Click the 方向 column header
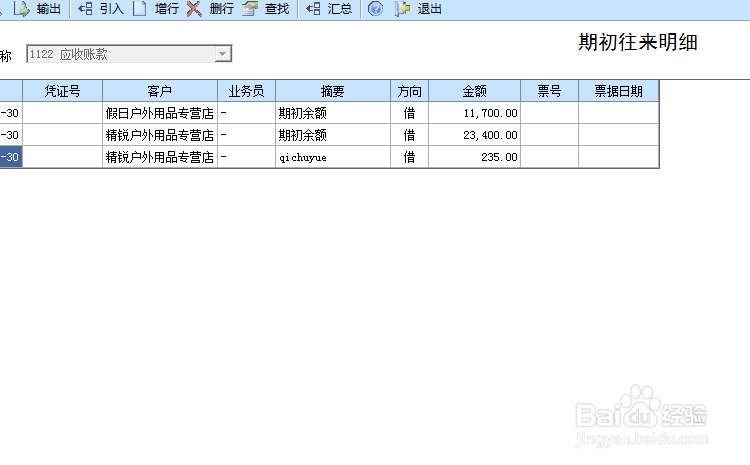Viewport: 750px width, 465px height. click(x=409, y=91)
